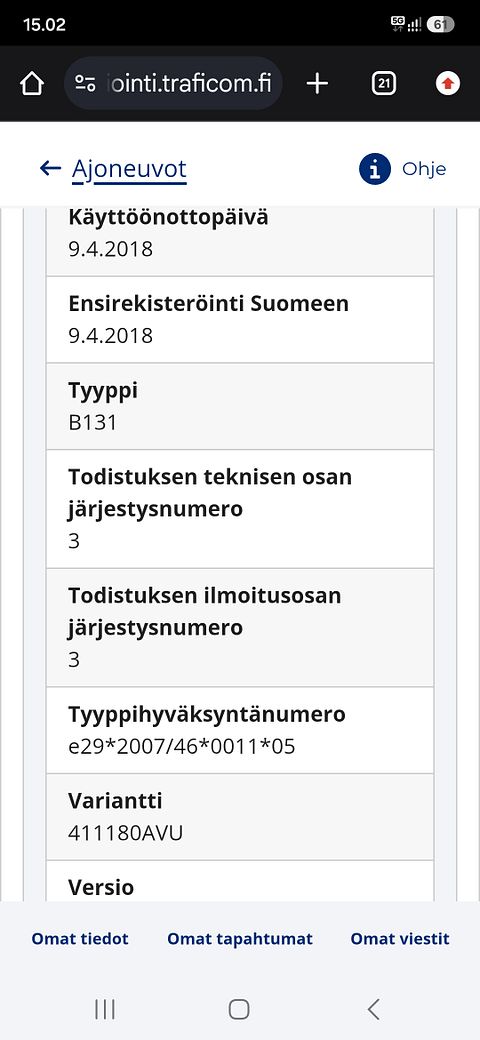Switch to Omat tapahtumat tab

coord(240,939)
